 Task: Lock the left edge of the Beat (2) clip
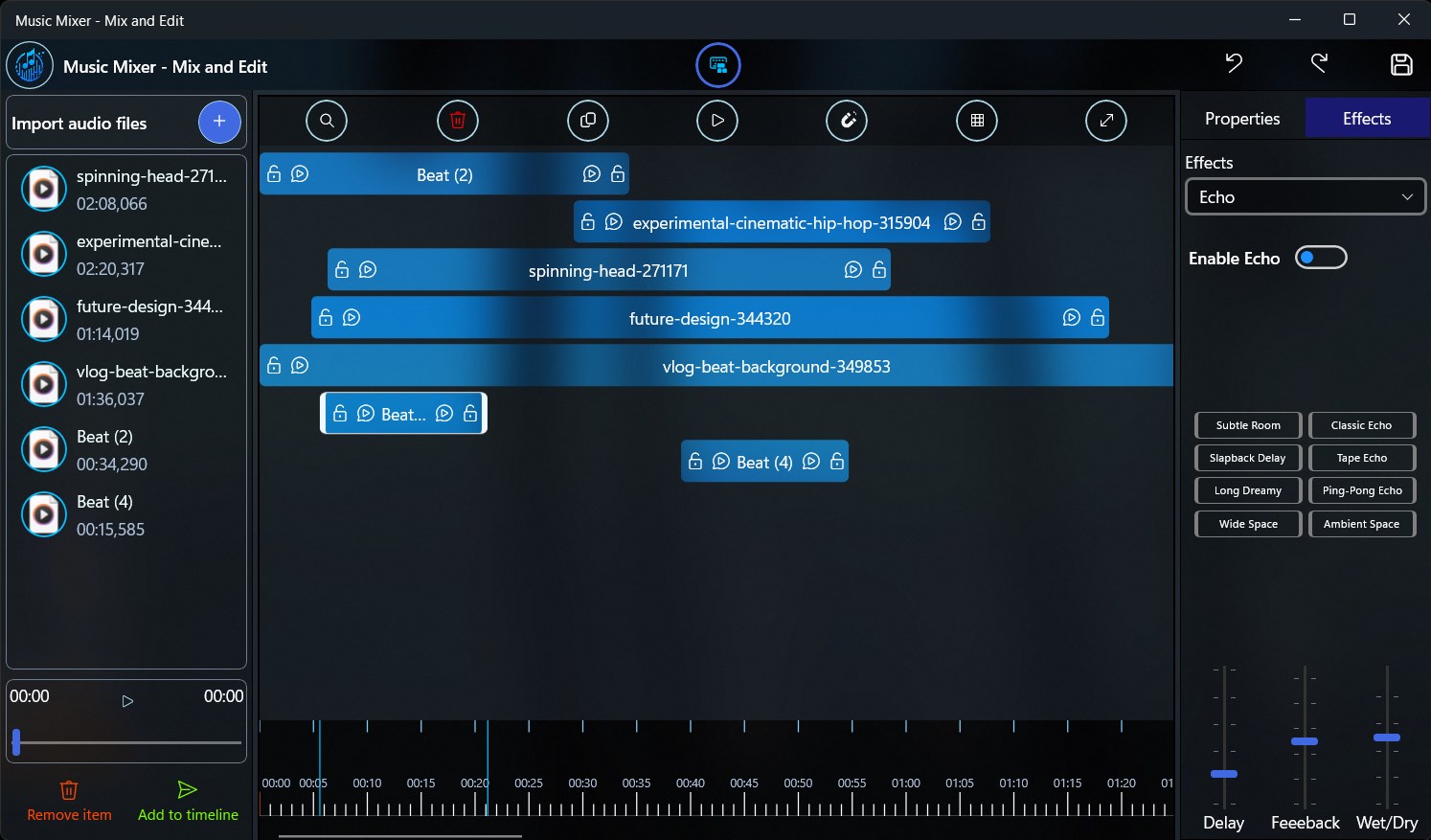(x=274, y=173)
